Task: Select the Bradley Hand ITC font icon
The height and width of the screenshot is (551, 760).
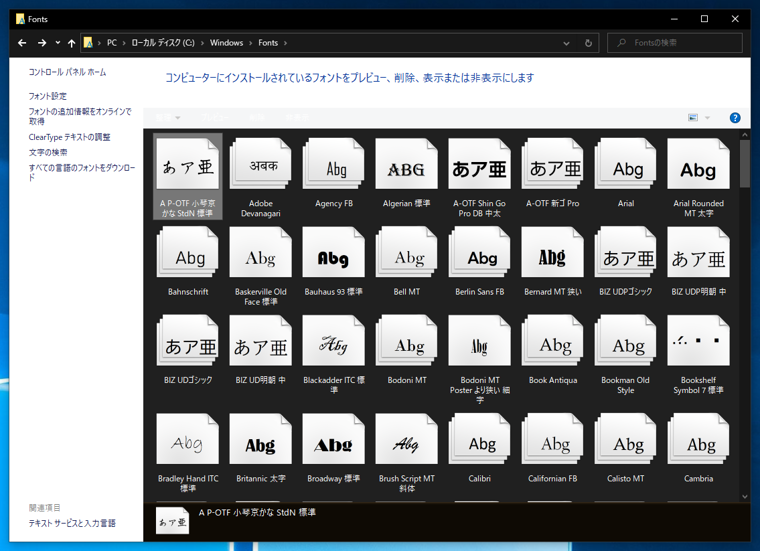Action: coord(188,439)
